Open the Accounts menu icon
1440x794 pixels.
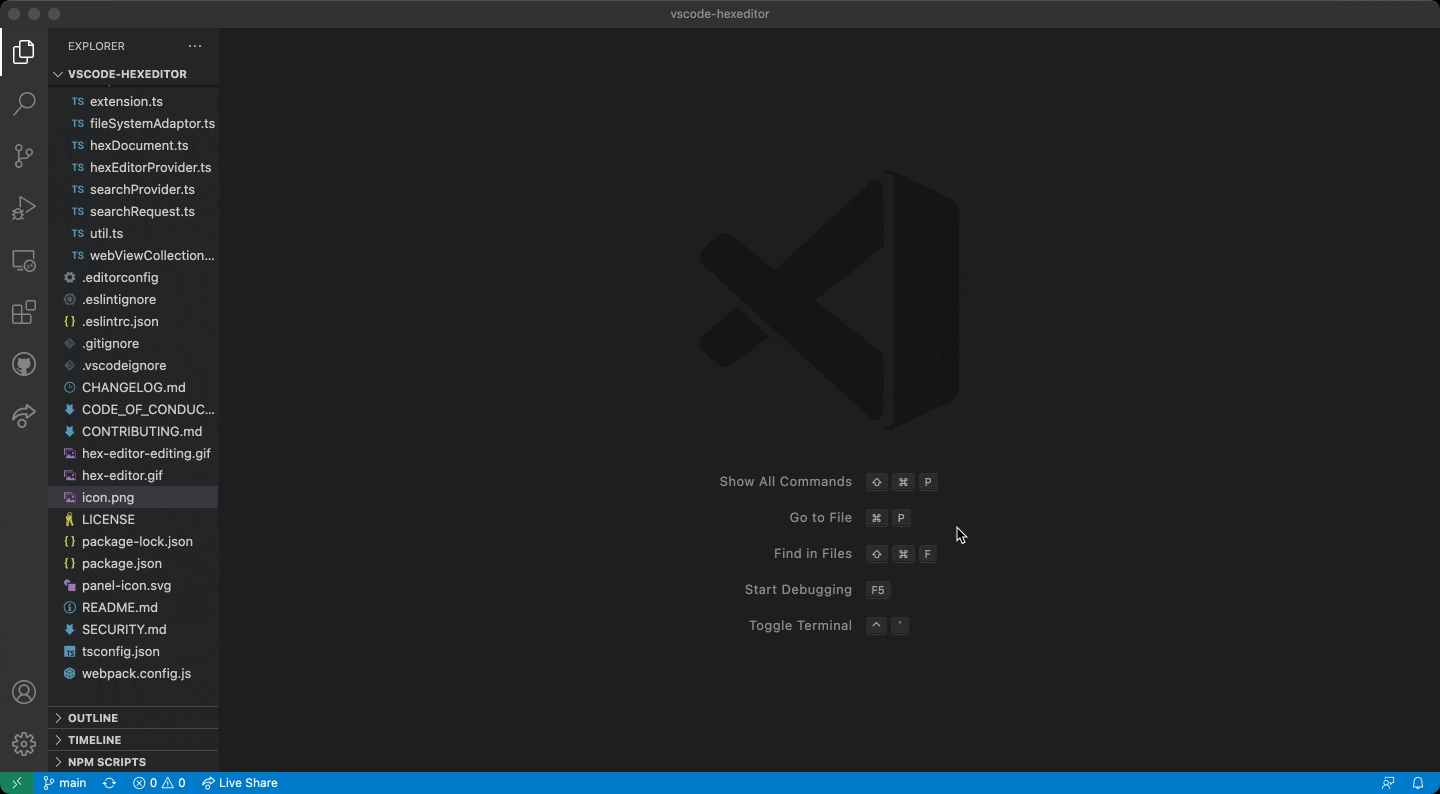(x=24, y=692)
